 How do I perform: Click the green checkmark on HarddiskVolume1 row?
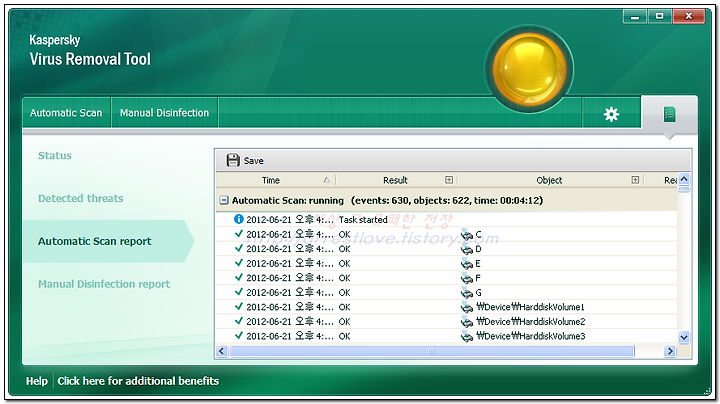(238, 306)
